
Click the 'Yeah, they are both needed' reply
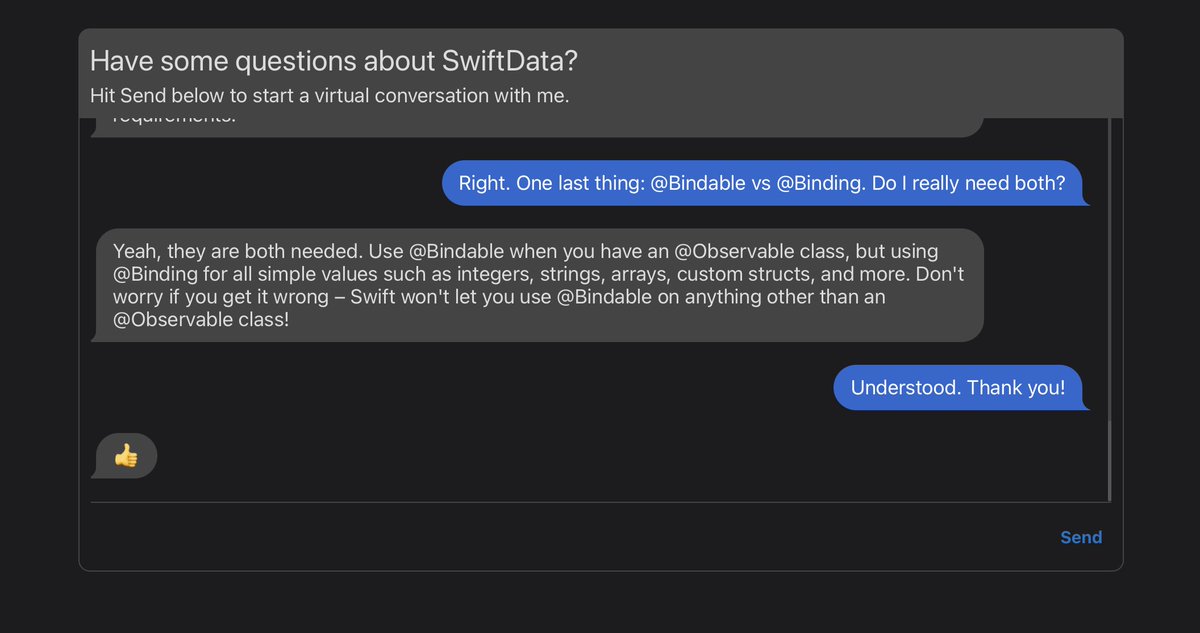[x=538, y=286]
